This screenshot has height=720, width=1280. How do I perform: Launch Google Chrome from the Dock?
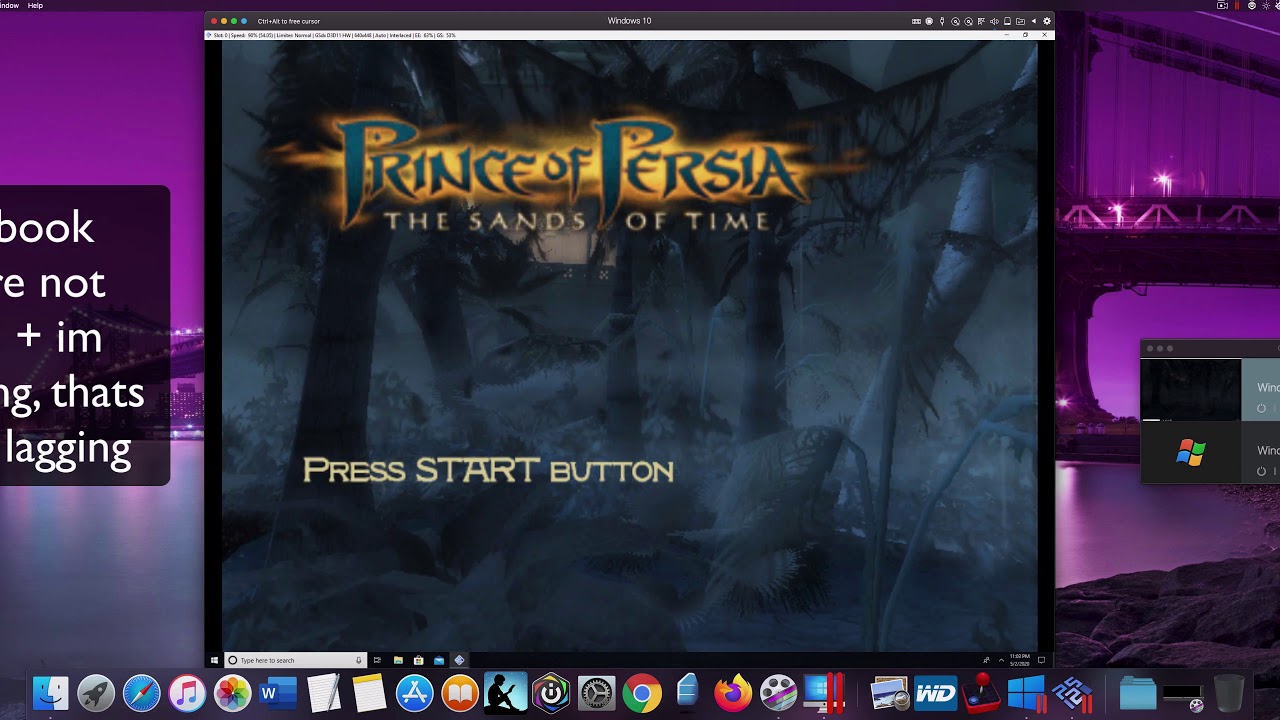pyautogui.click(x=642, y=693)
